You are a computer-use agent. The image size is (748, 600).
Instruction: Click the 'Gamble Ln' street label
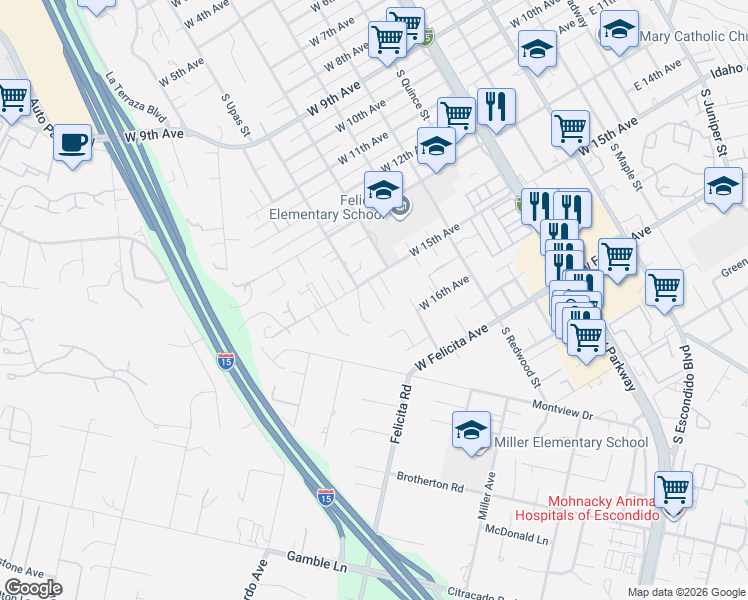coord(317,561)
